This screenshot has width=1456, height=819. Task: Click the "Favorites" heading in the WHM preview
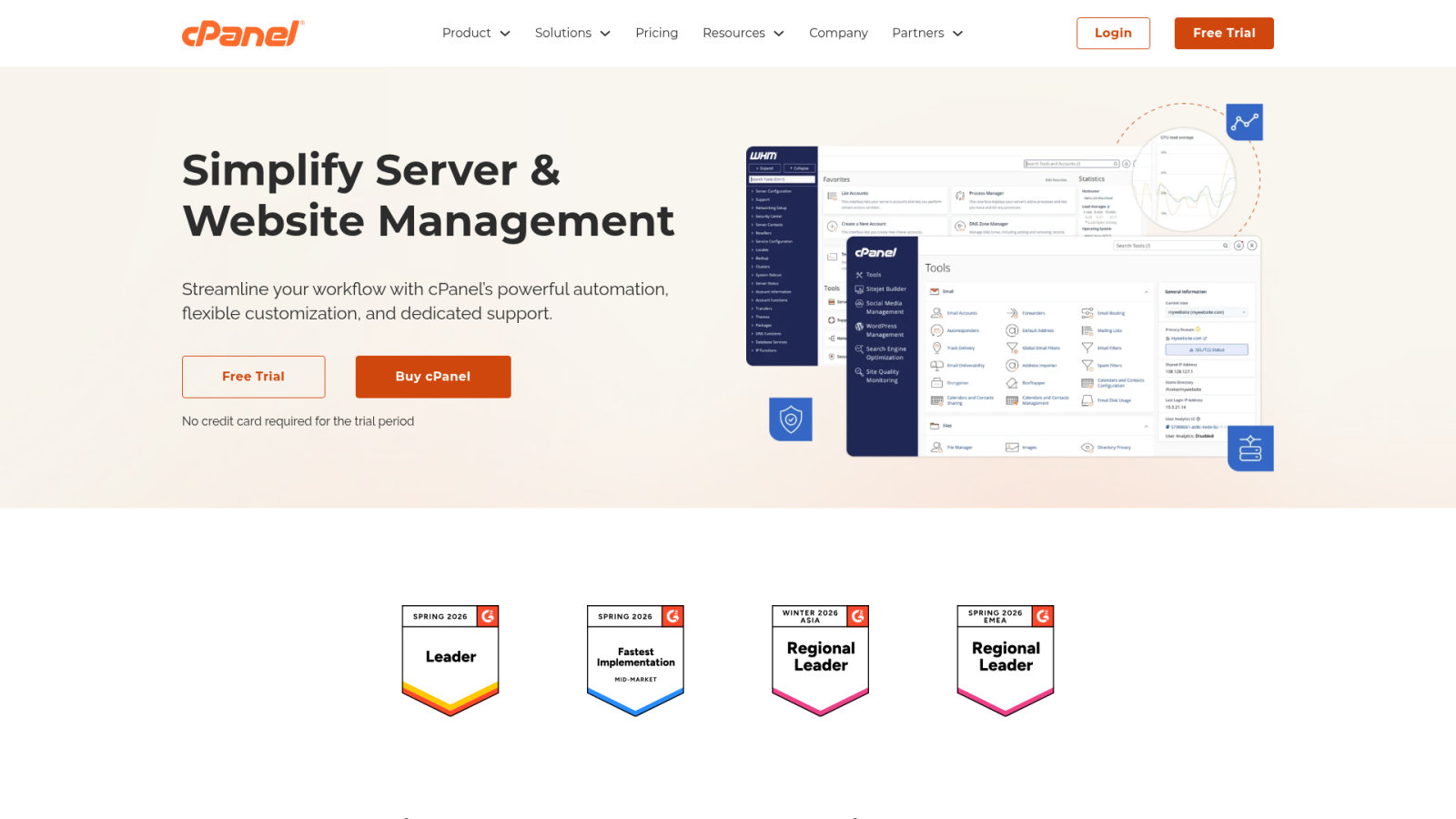(836, 179)
